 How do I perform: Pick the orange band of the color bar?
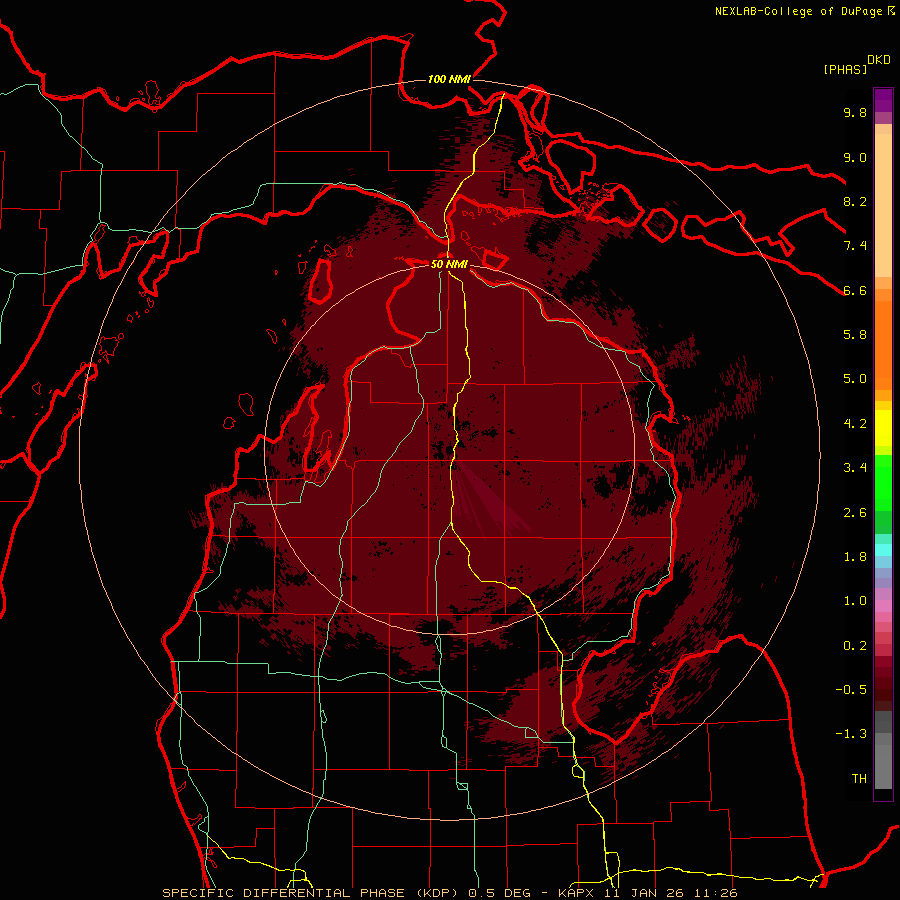click(883, 344)
